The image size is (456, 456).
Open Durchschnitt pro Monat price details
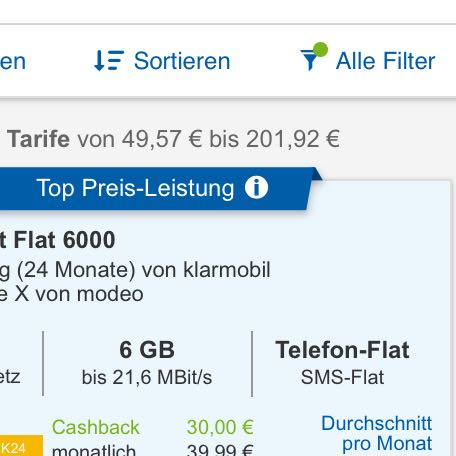click(x=377, y=433)
